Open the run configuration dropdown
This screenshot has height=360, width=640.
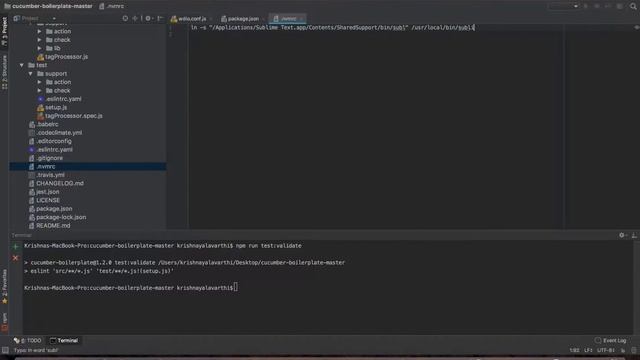pos(564,6)
